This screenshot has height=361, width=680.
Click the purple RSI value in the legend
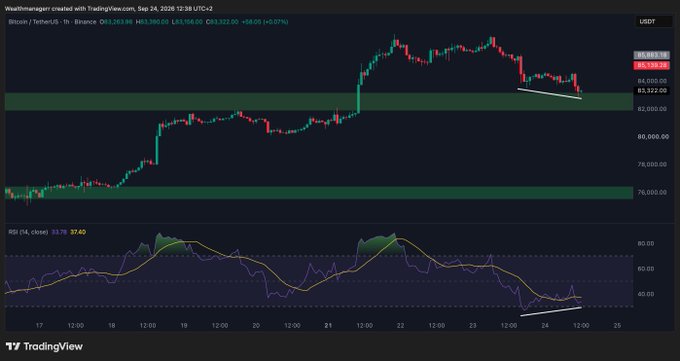[59, 232]
